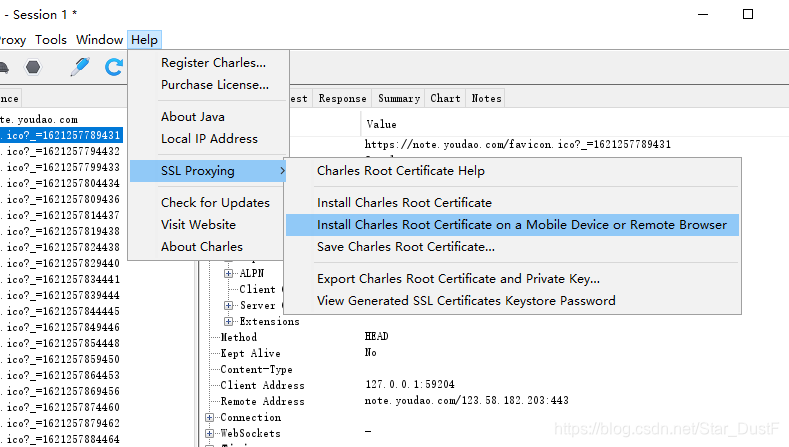Screen dimensions: 789x447
Task: Select About Java menu item
Action: click(193, 117)
